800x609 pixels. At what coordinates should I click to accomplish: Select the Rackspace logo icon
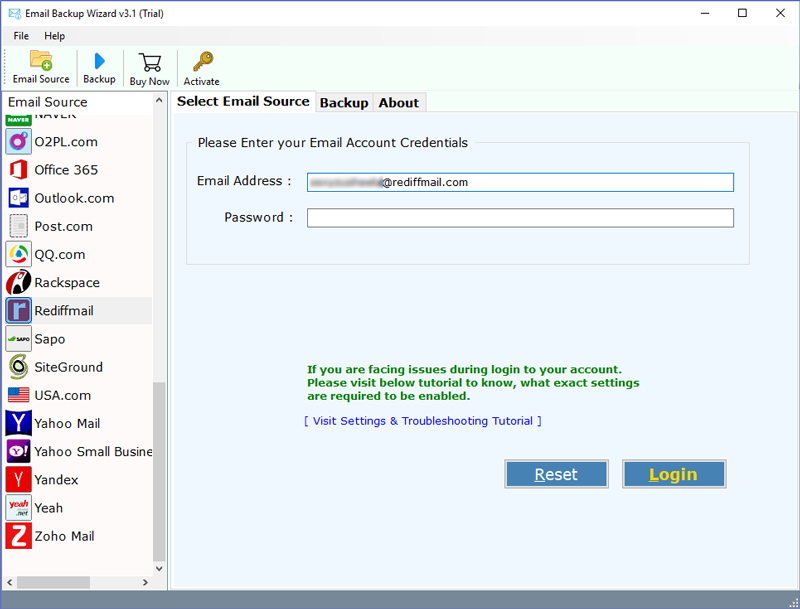[x=18, y=283]
